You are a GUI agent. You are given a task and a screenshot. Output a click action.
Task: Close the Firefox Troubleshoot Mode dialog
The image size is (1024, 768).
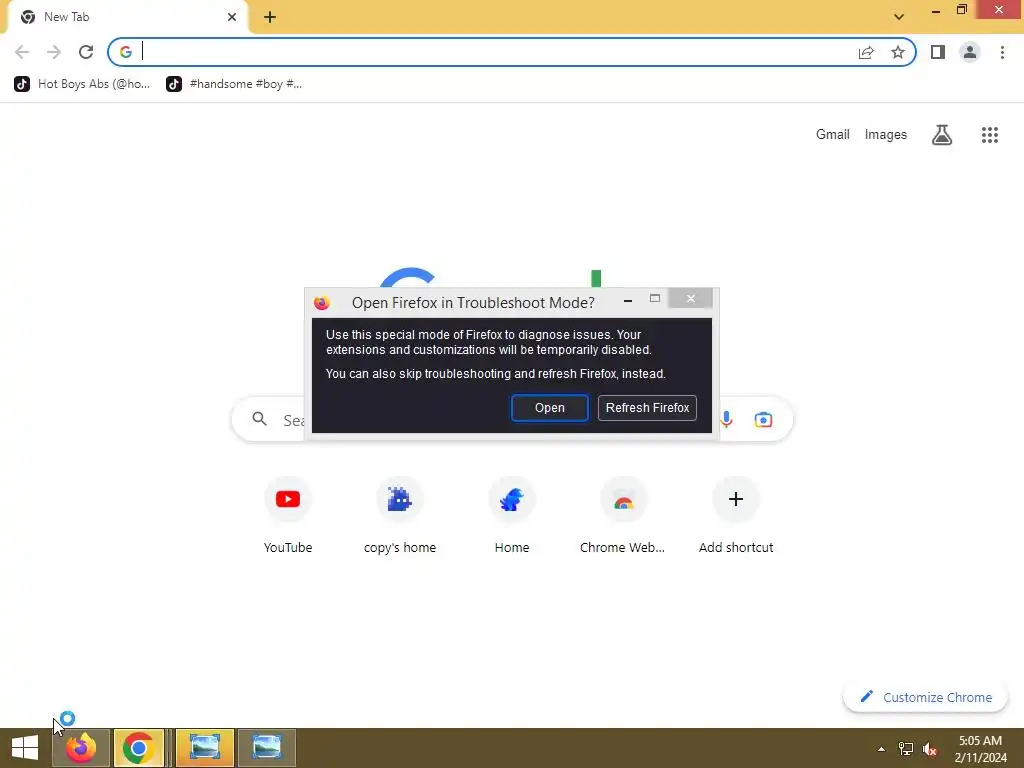click(x=690, y=298)
